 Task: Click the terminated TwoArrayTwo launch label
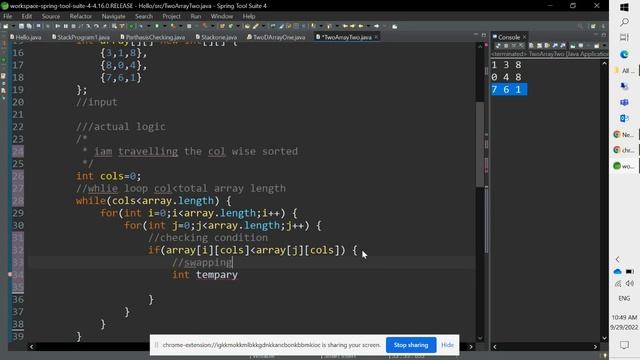(549, 54)
